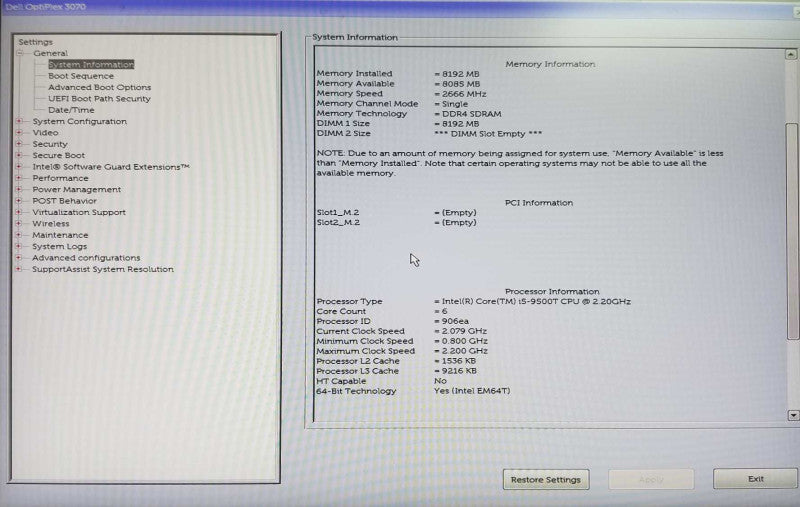Expand Intel Software Guard Extensions node
This screenshot has height=507, width=800.
tap(19, 167)
